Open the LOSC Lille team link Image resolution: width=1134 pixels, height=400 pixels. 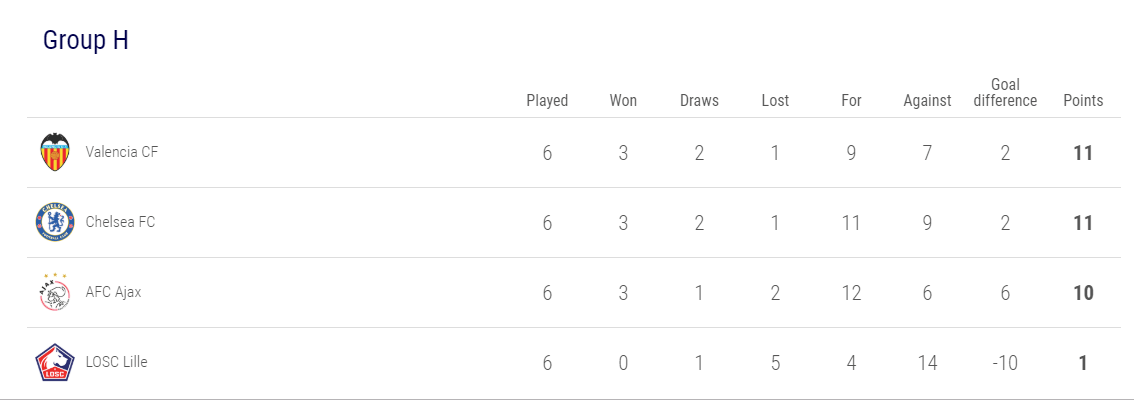[116, 362]
